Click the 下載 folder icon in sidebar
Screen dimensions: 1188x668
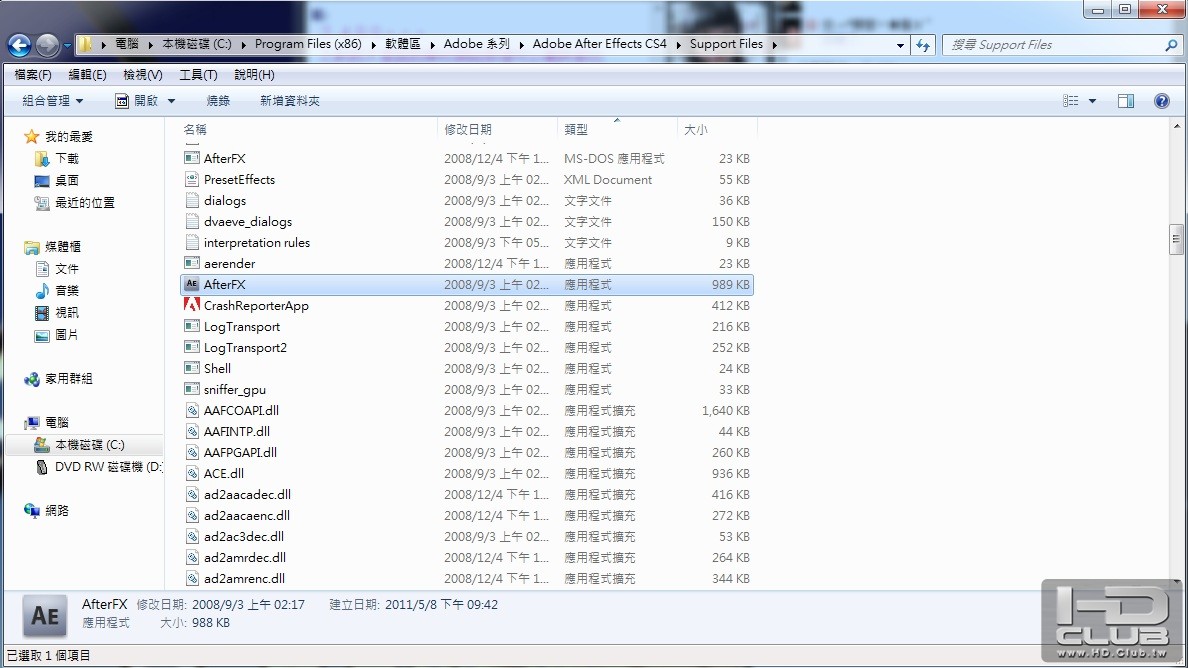pos(42,158)
